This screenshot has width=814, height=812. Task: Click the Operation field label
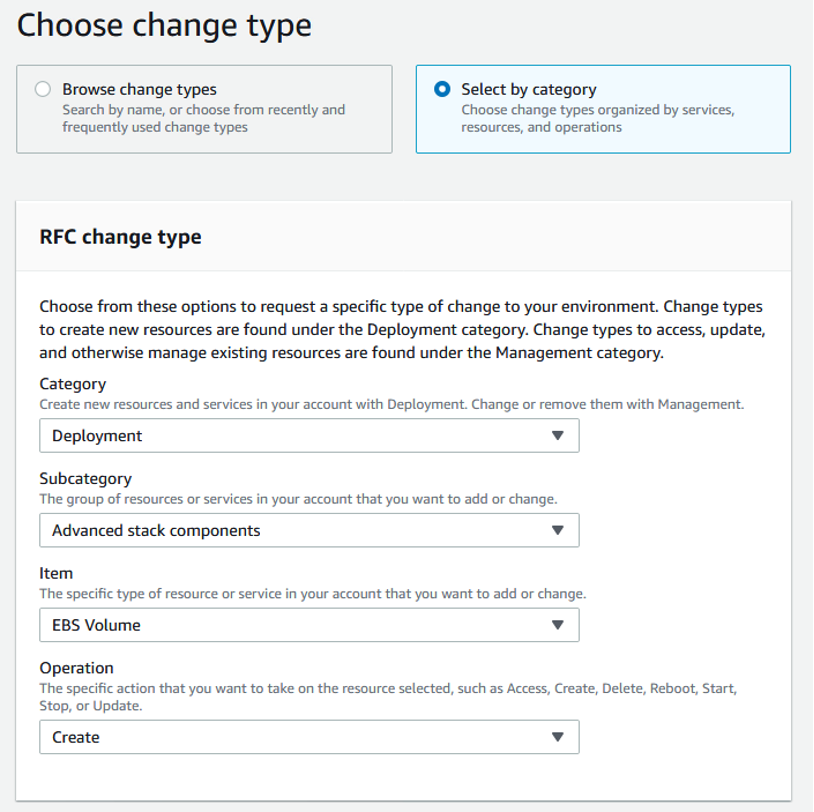coord(76,668)
